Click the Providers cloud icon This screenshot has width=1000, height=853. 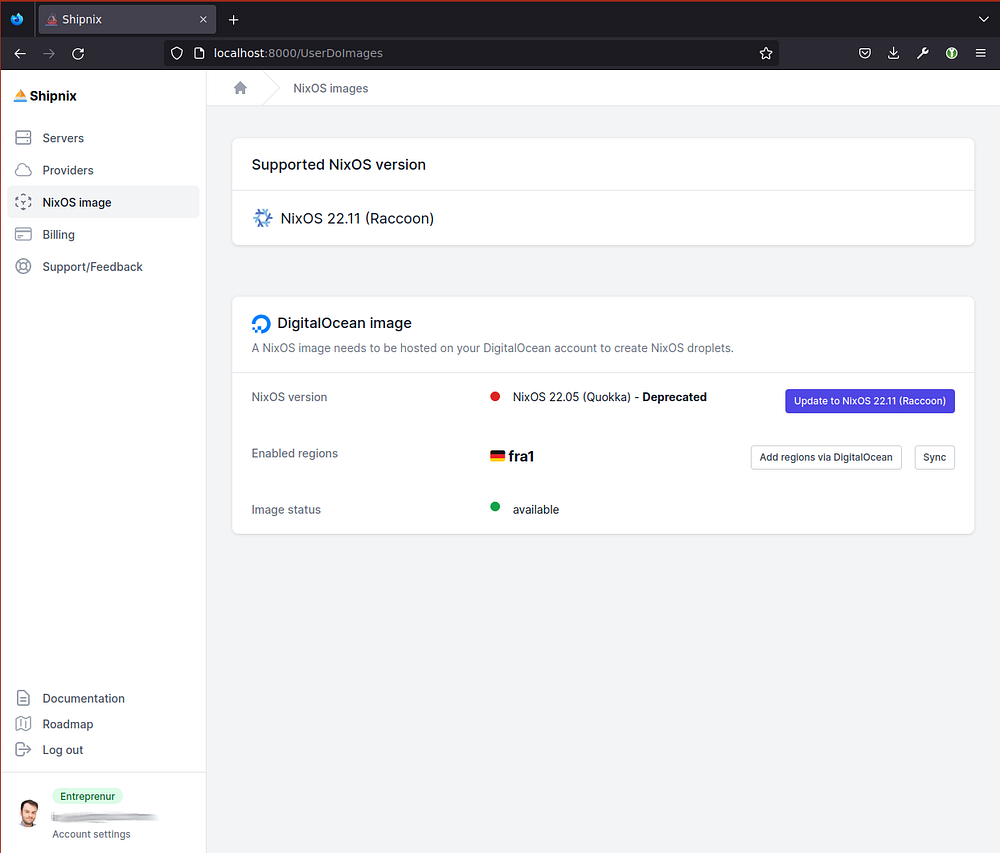[x=23, y=170]
